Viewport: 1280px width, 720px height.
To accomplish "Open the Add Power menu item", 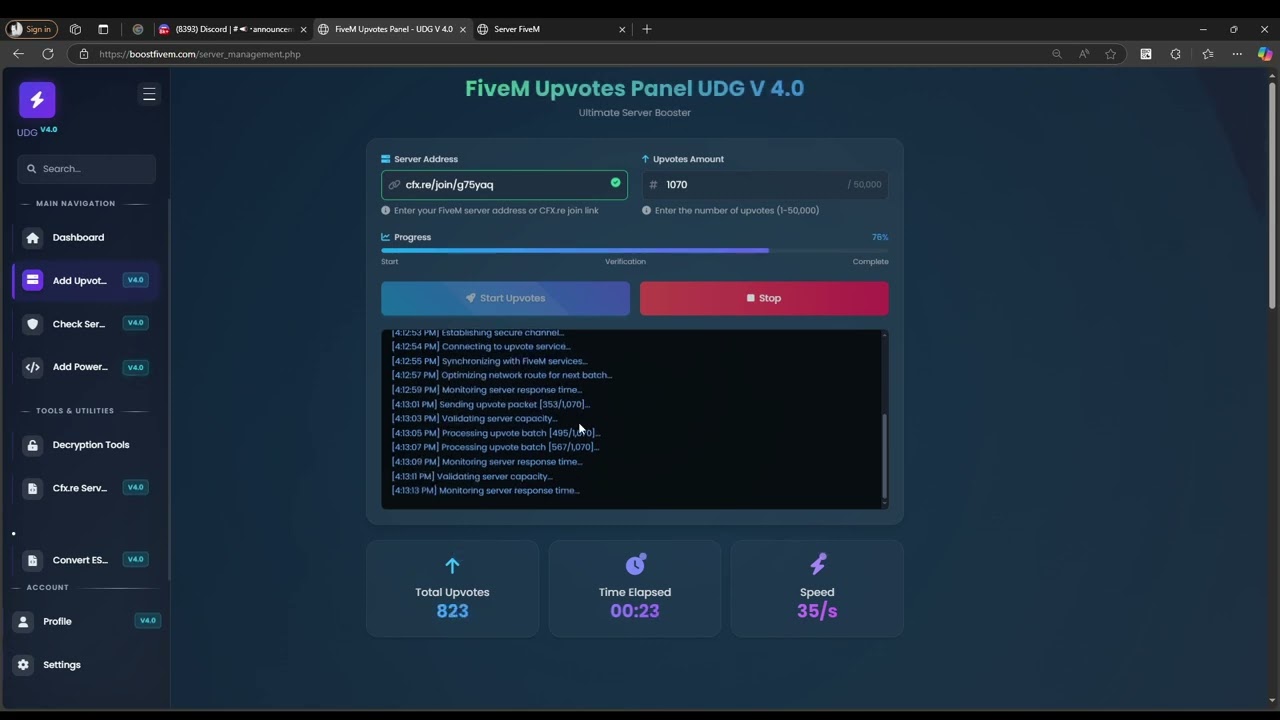I will click(x=85, y=367).
